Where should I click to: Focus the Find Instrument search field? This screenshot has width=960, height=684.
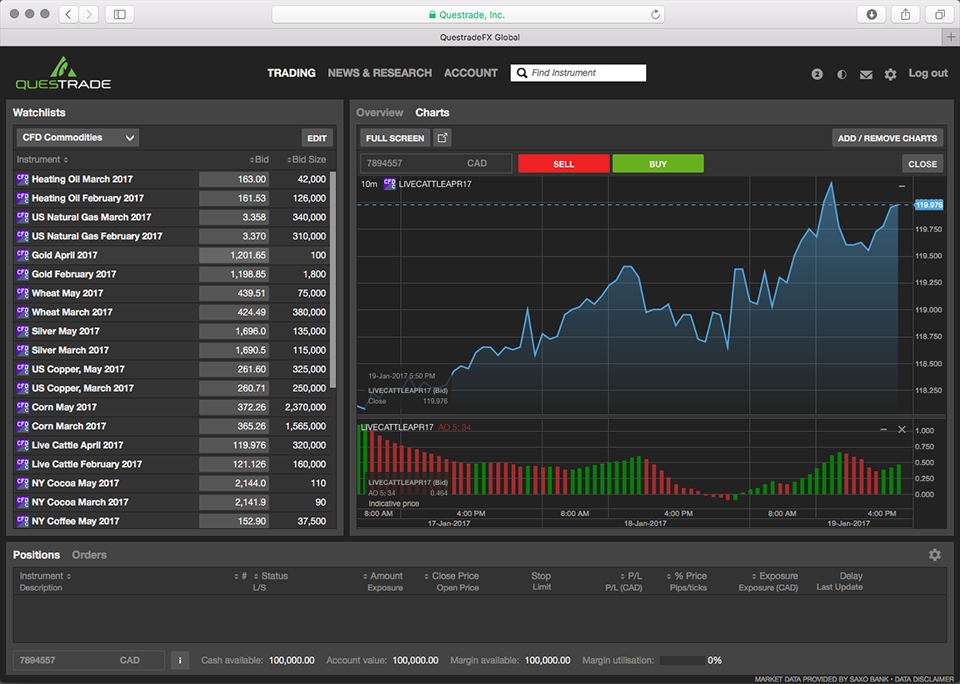point(578,73)
